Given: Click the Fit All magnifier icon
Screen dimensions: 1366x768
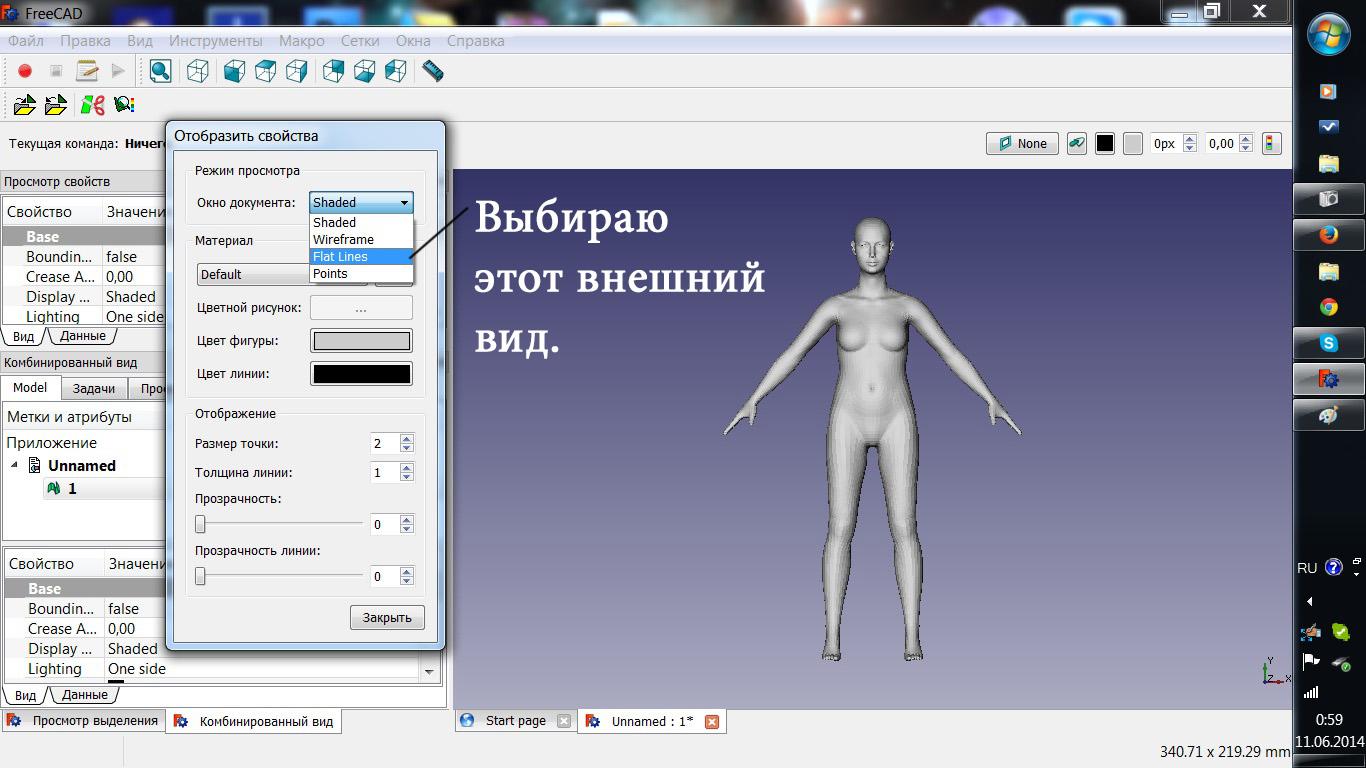Looking at the screenshot, I should (x=160, y=71).
